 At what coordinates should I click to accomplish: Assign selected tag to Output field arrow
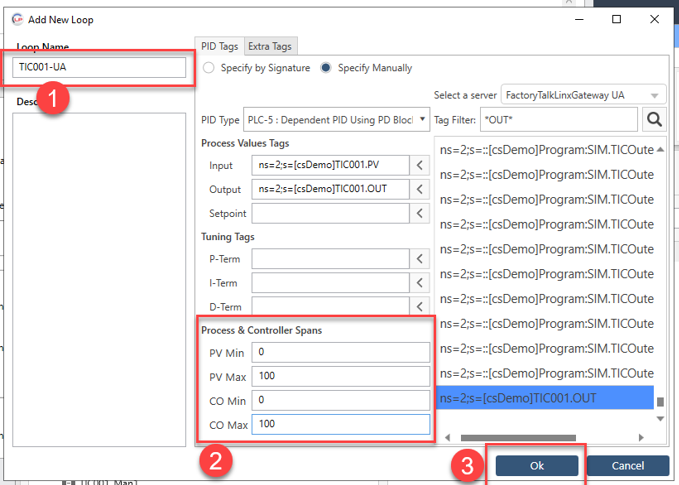420,189
